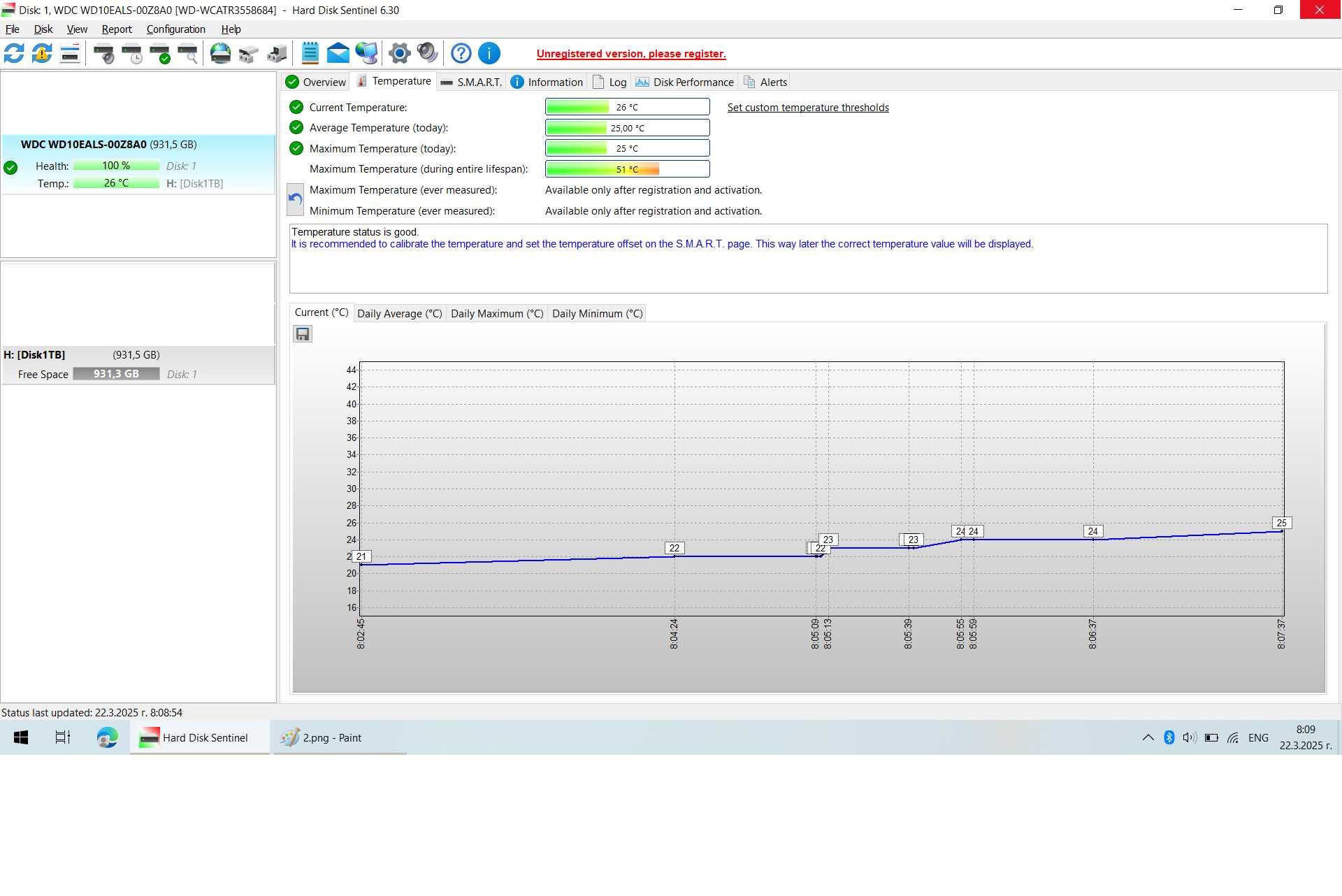
Task: Click the blue undo arrow reset button
Action: point(295,200)
